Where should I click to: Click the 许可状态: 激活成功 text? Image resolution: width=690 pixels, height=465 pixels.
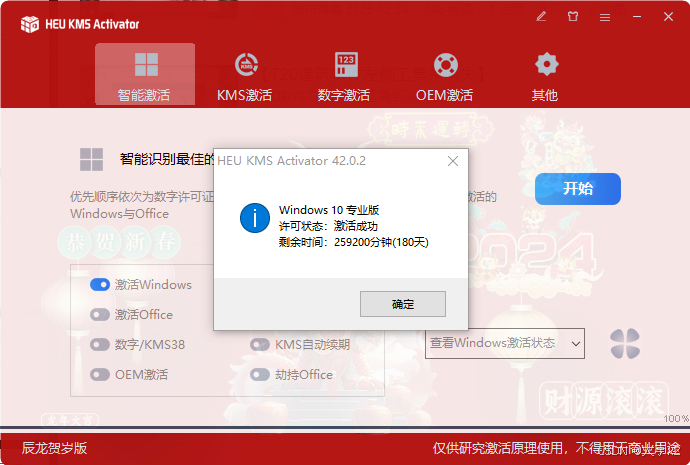pos(328,226)
